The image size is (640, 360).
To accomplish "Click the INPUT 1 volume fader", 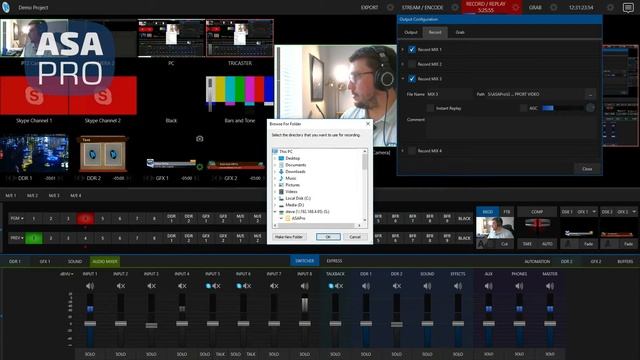I will click(90, 324).
